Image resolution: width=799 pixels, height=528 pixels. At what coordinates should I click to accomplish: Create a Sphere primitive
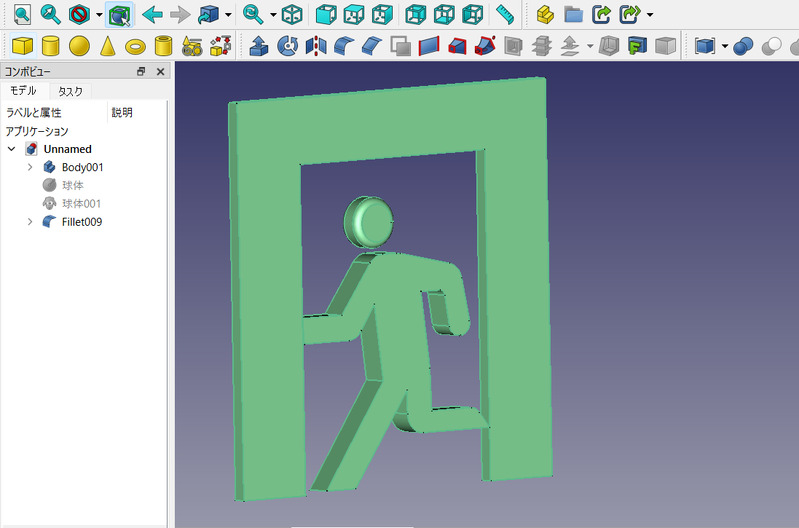click(79, 46)
